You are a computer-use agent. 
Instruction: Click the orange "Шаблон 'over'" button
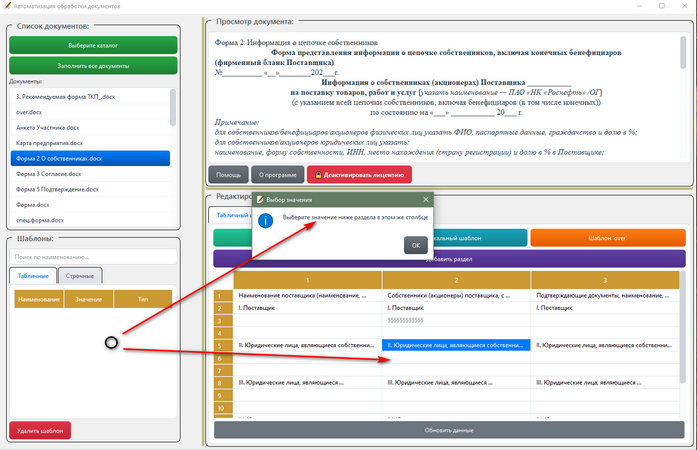click(x=608, y=238)
